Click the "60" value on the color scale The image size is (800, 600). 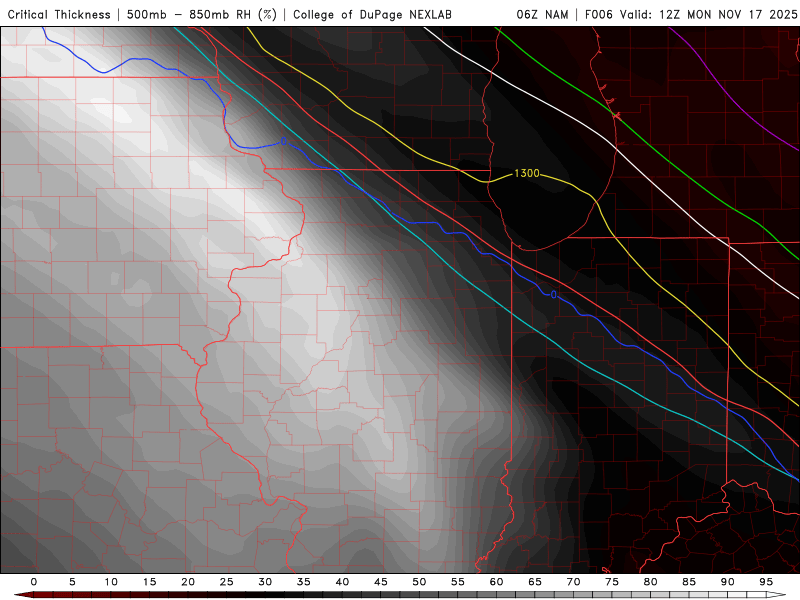click(x=496, y=582)
